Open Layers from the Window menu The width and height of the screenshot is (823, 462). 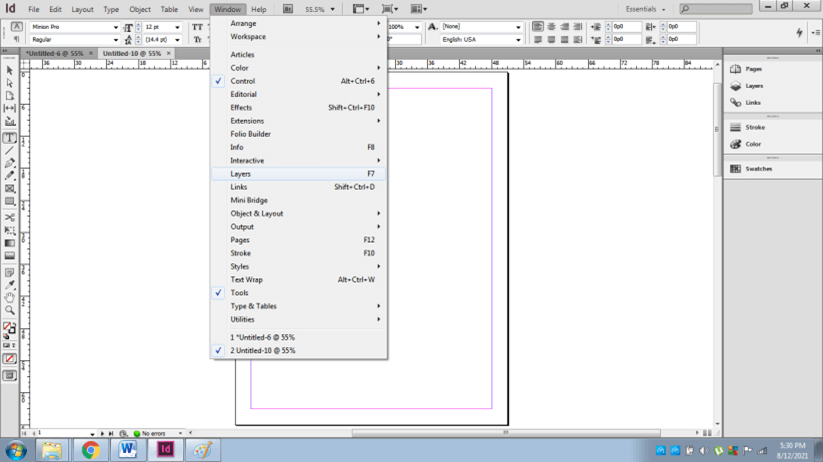[299, 174]
